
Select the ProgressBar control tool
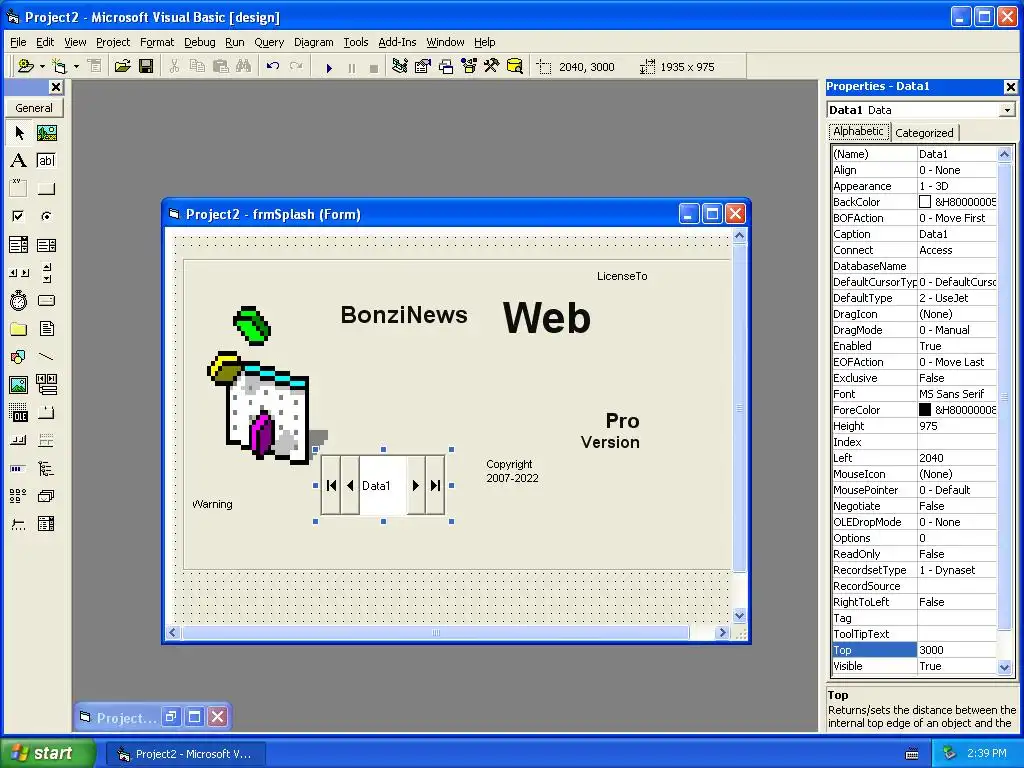[x=19, y=468]
